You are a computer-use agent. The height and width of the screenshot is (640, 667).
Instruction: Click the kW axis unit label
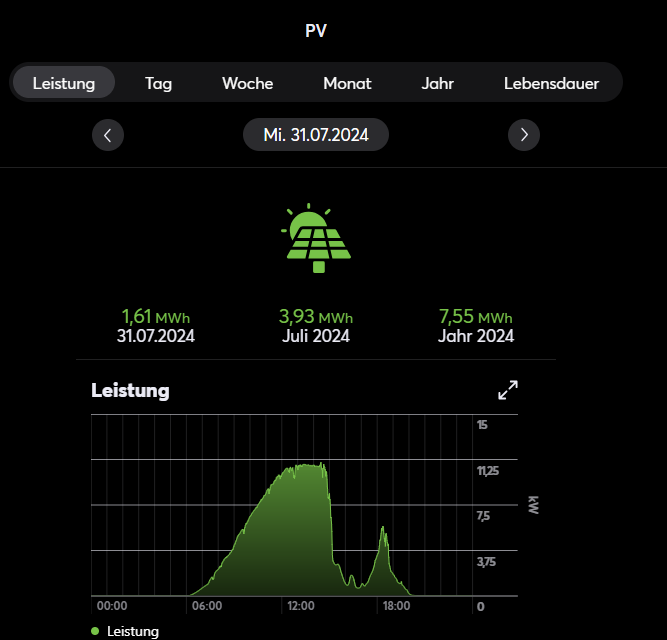point(533,505)
